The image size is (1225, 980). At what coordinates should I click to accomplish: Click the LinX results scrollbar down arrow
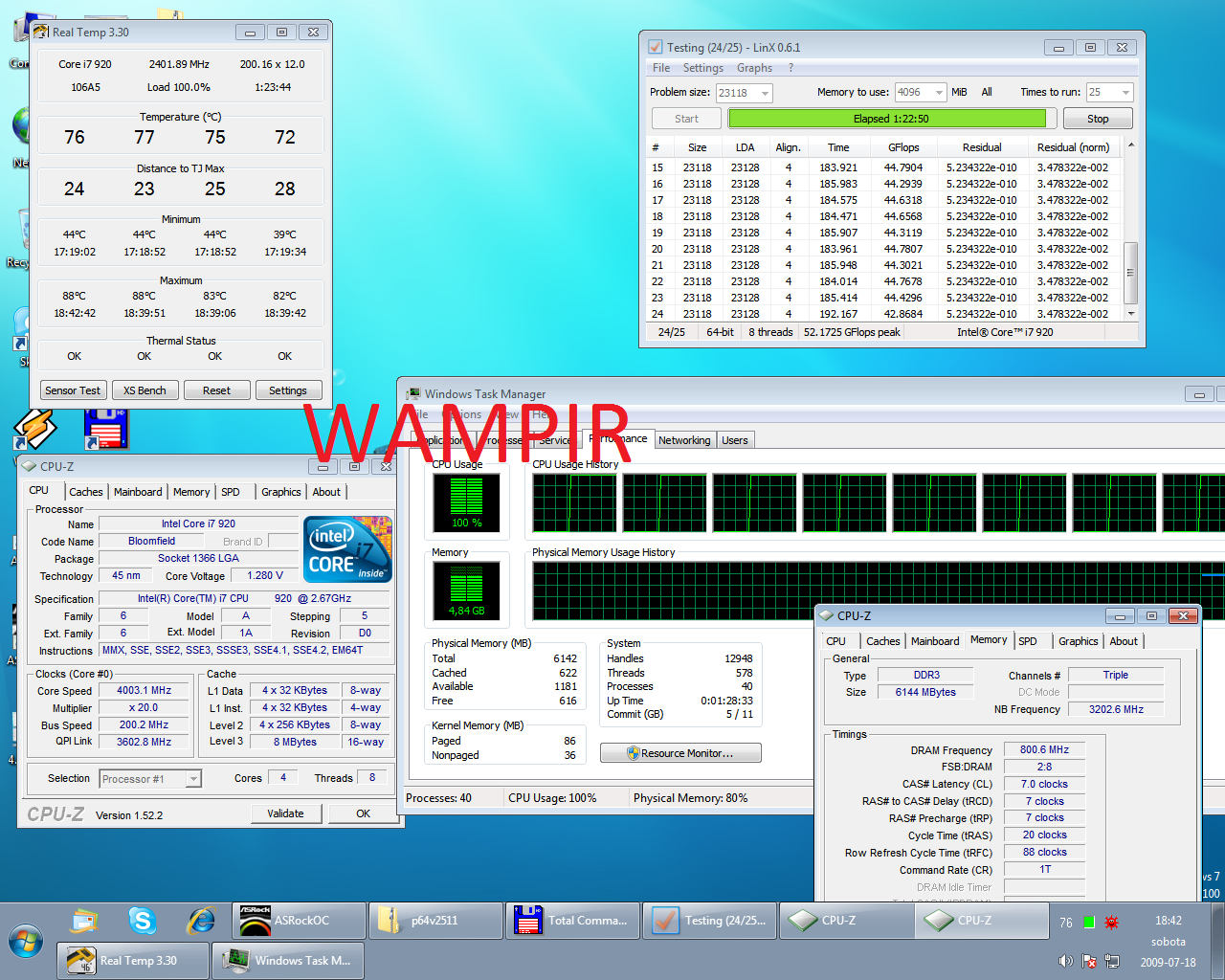coord(1131,313)
